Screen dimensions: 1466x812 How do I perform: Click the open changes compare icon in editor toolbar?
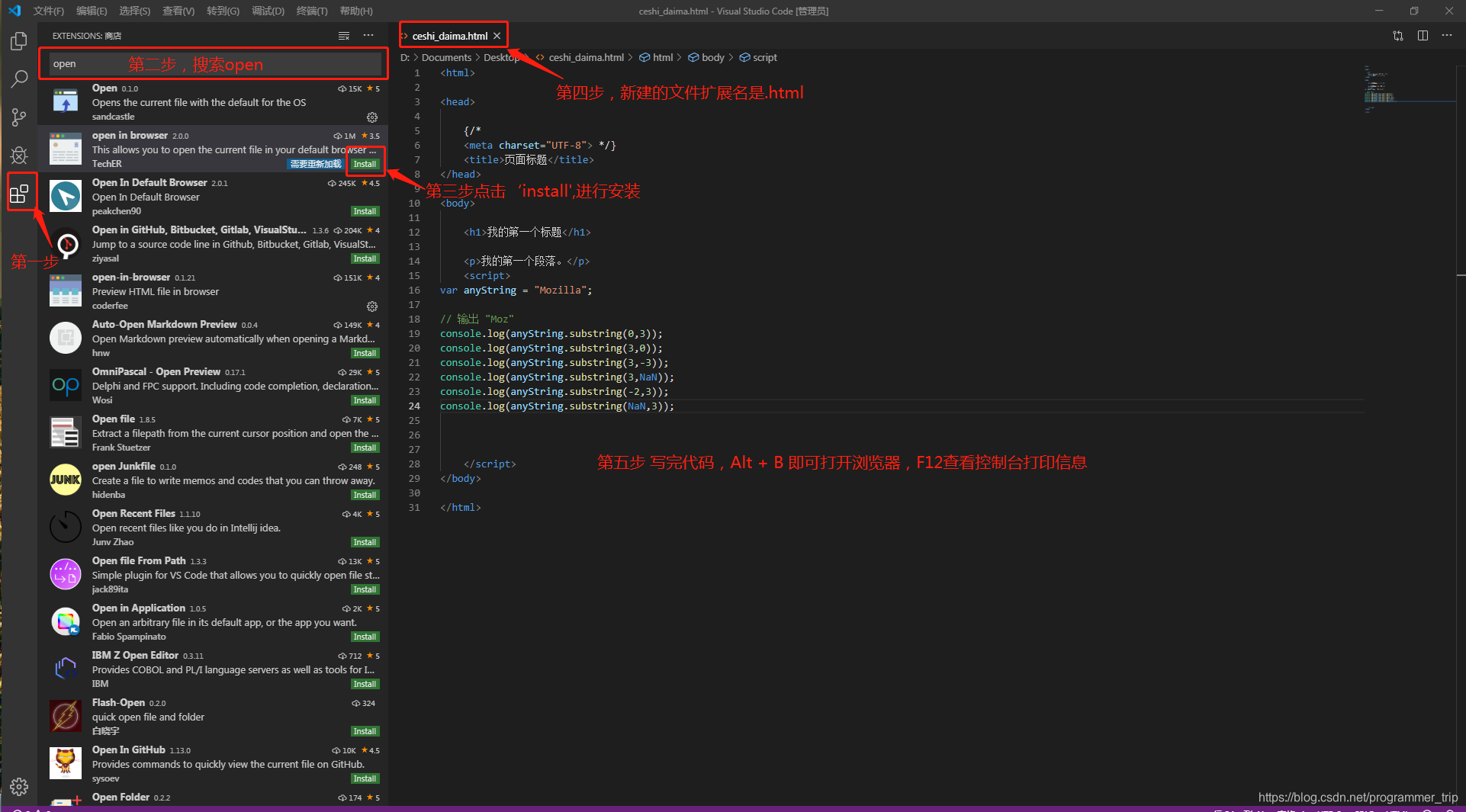pyautogui.click(x=1398, y=36)
